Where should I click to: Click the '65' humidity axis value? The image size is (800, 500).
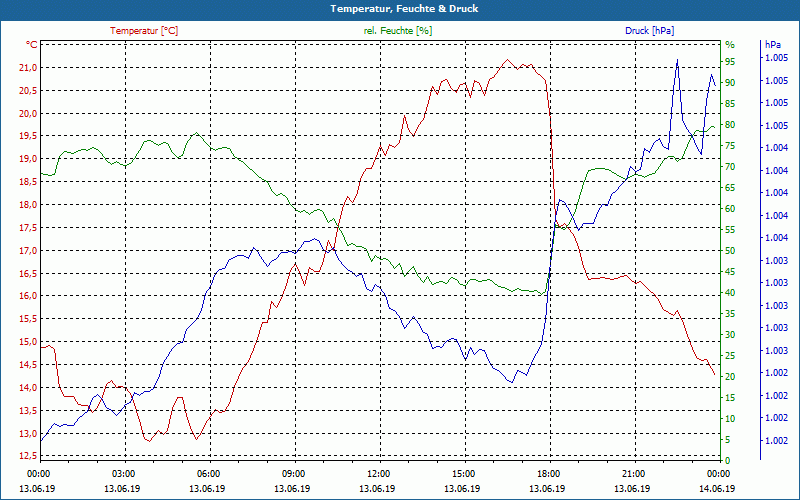[730, 188]
